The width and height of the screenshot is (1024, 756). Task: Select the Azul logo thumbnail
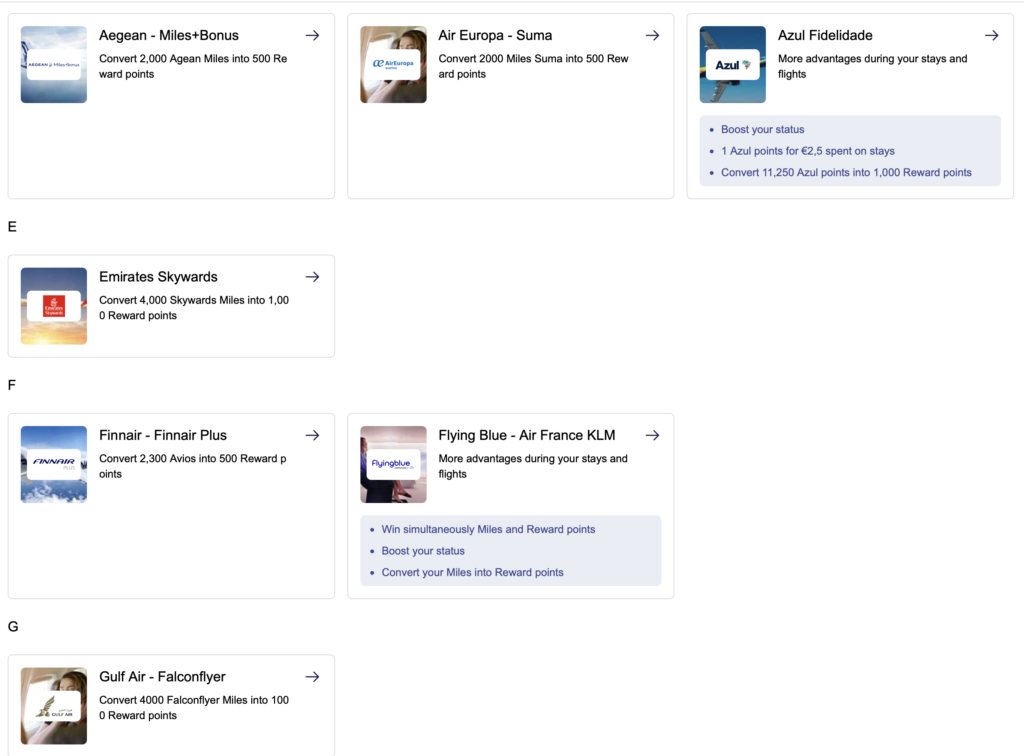click(x=733, y=65)
